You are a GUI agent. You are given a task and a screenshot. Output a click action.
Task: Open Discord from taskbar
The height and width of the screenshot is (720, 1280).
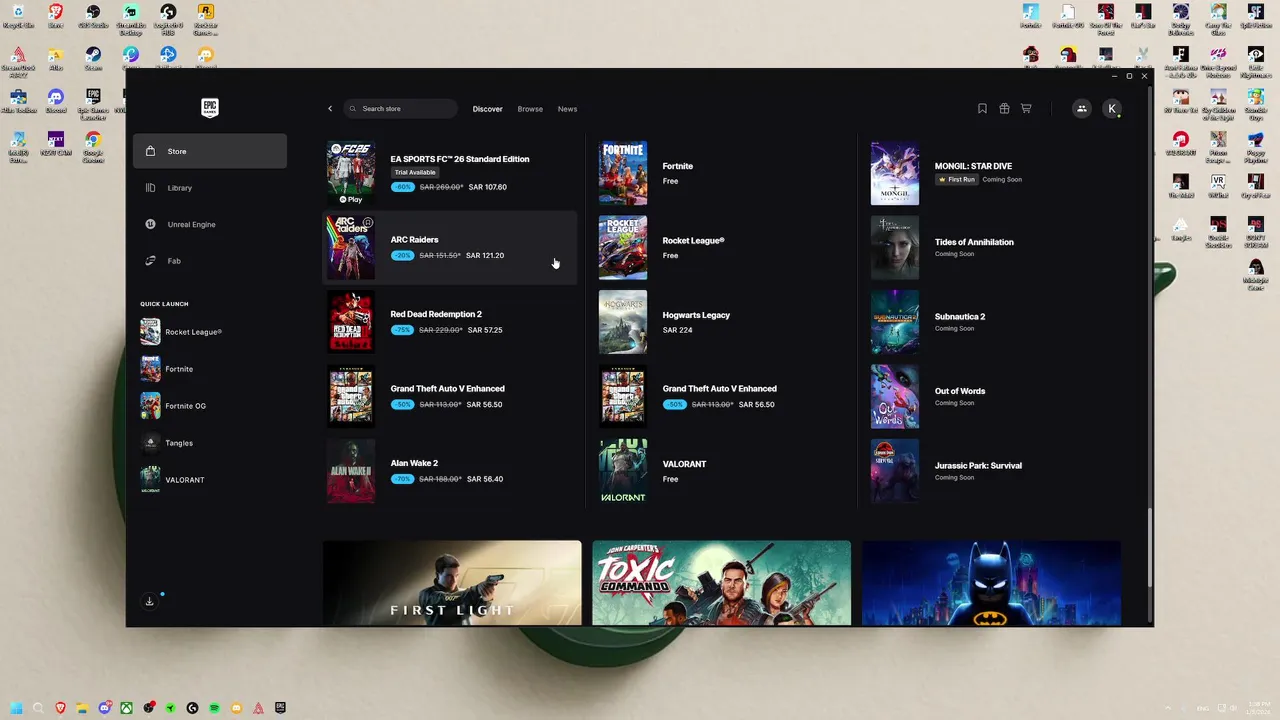[104, 708]
